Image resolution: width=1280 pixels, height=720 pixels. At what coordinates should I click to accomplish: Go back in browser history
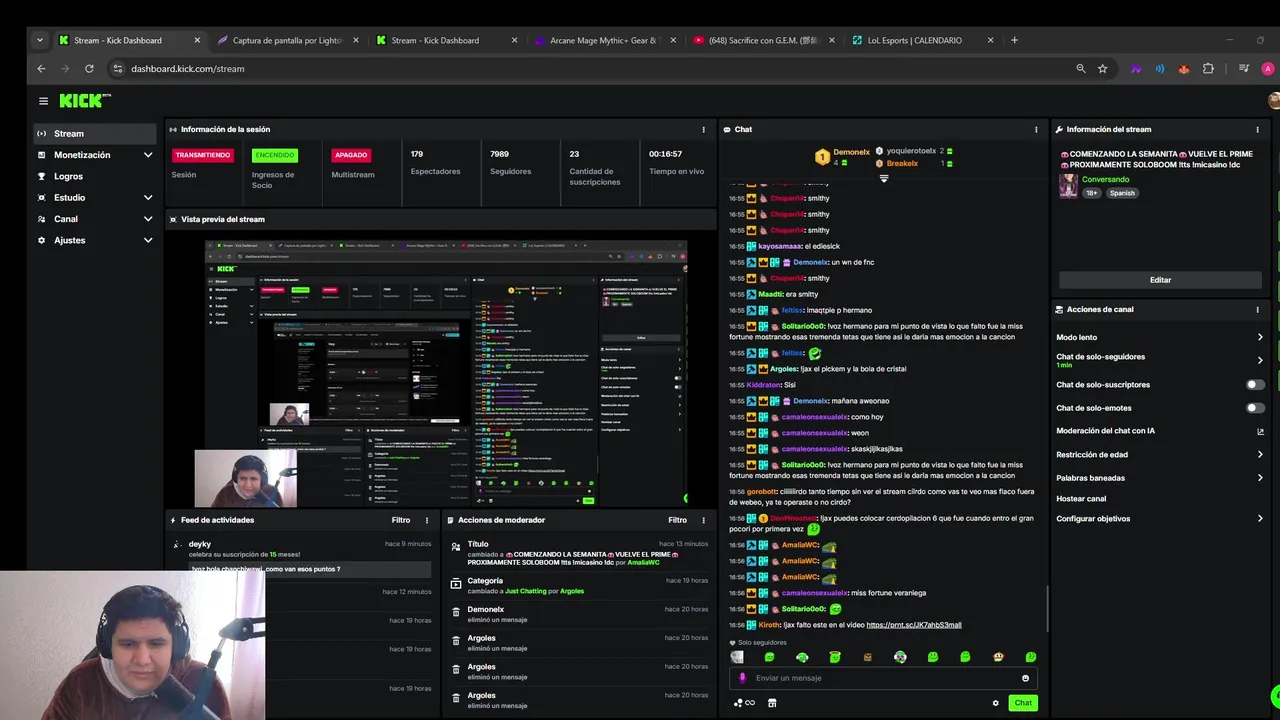(41, 69)
